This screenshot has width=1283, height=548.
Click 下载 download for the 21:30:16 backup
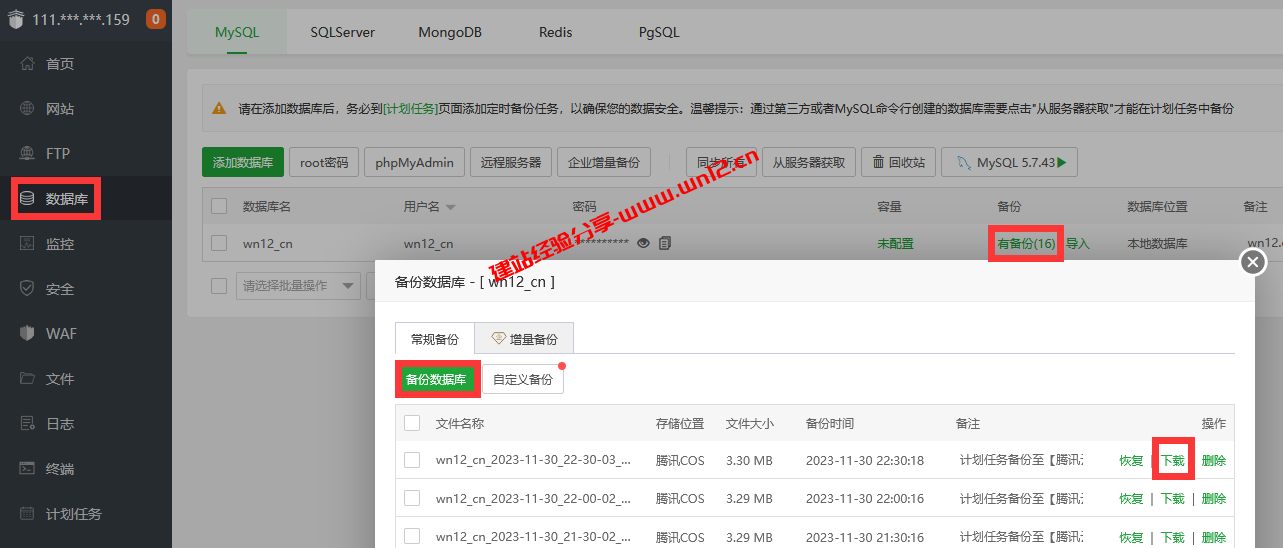pos(1172,538)
